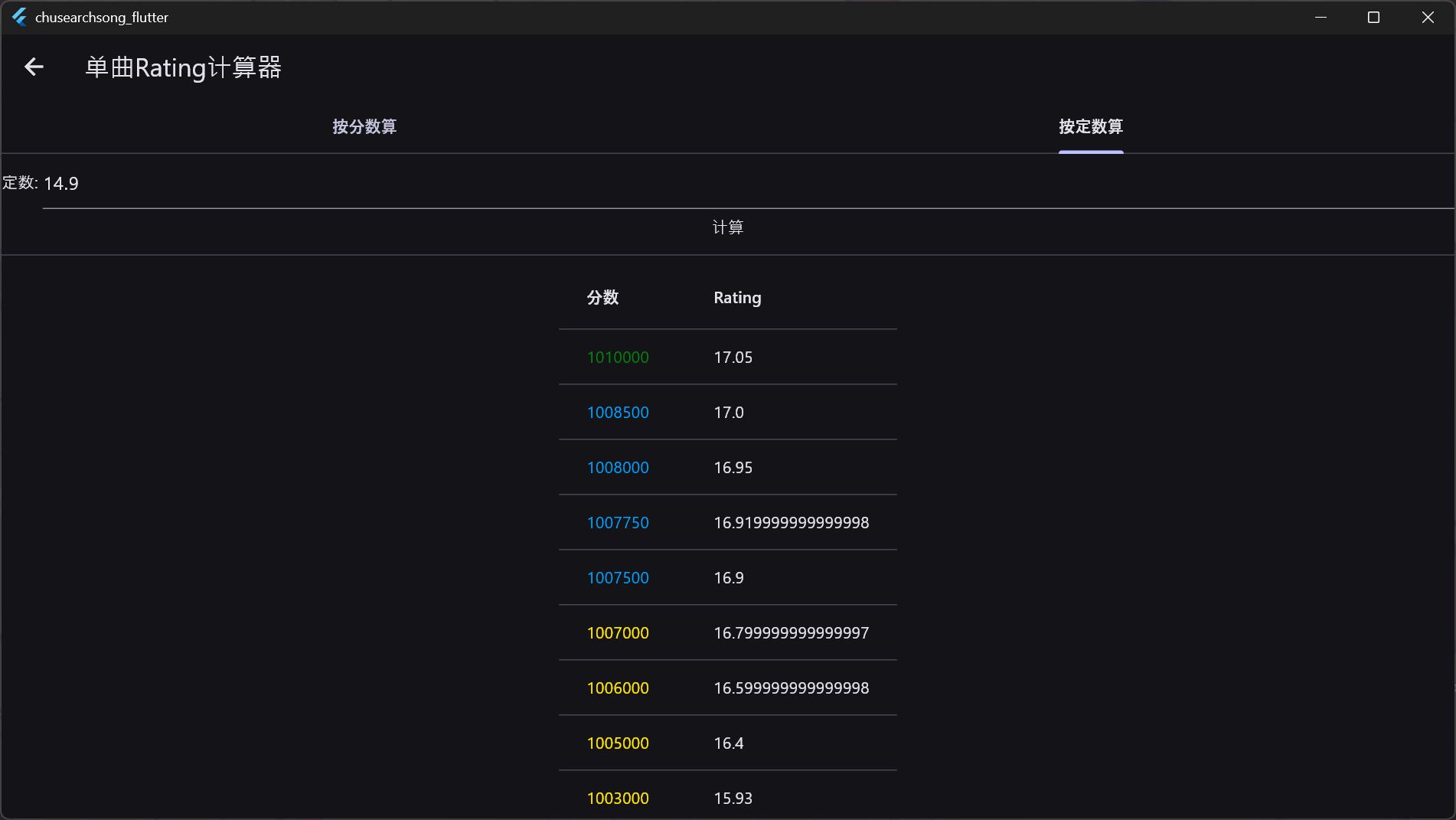1456x820 pixels.
Task: Click the 单曲Rating计算器 page title
Action: click(183, 67)
